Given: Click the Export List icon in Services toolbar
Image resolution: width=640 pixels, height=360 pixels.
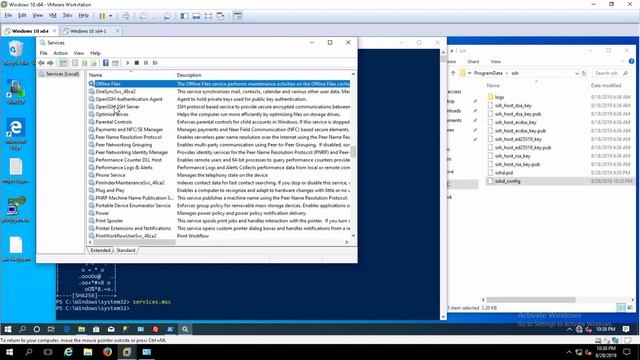Looking at the screenshot, I should pos(94,63).
